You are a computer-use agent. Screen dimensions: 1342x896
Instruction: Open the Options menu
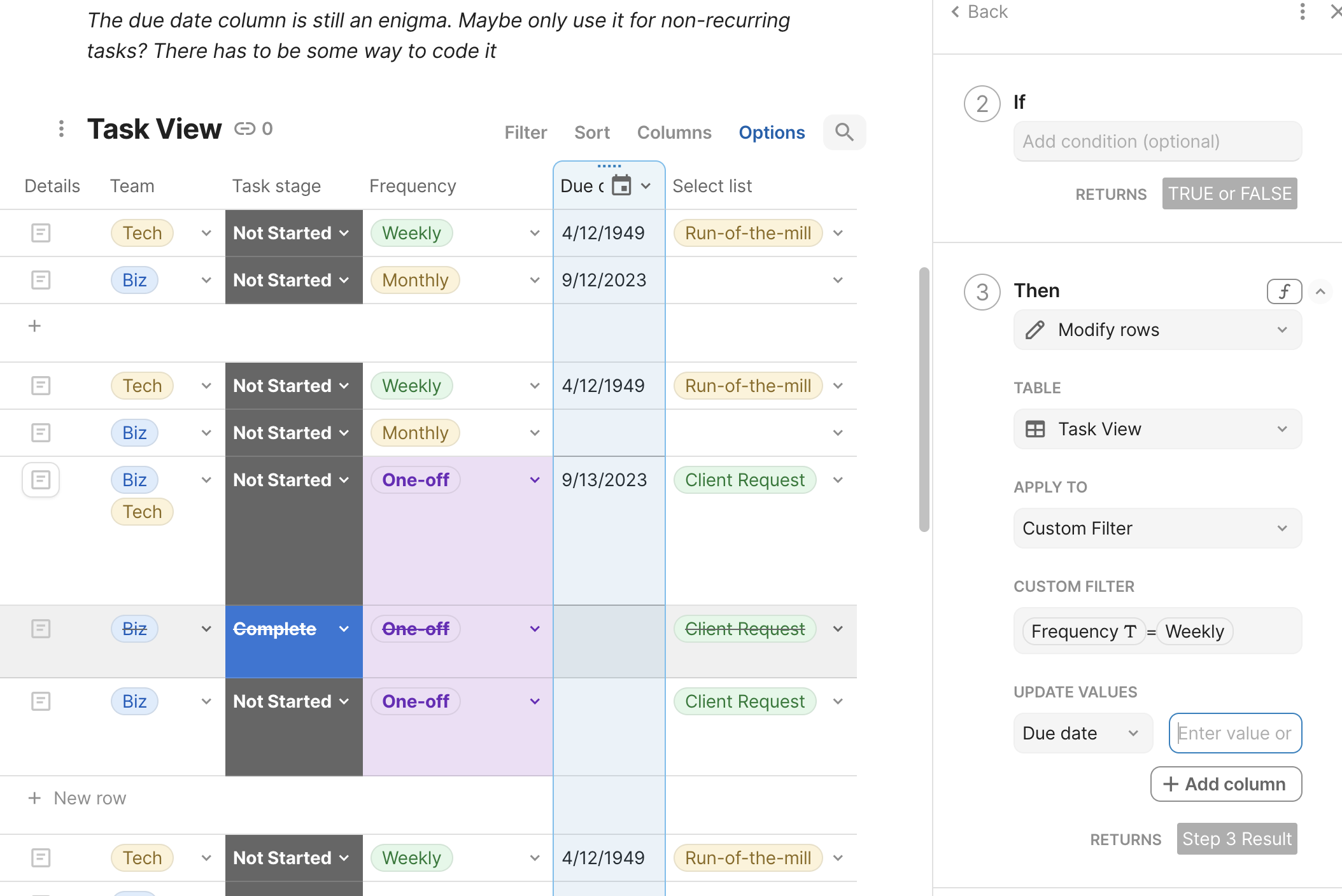[x=772, y=132]
